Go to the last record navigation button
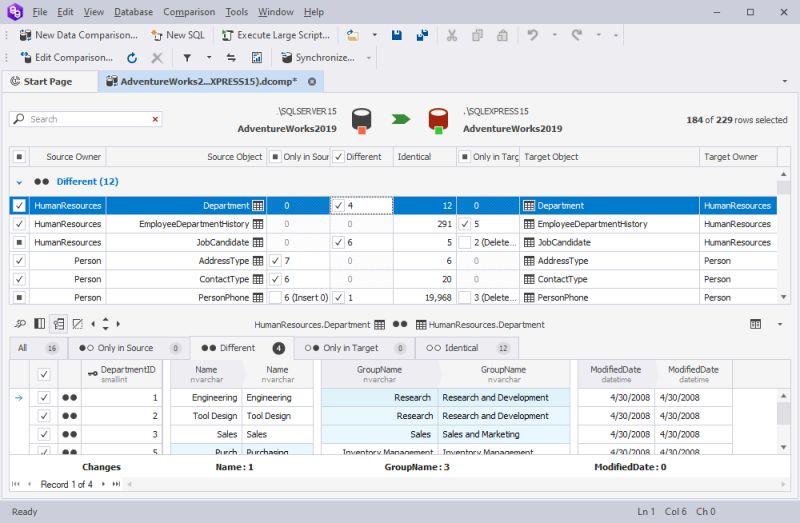 (x=116, y=484)
